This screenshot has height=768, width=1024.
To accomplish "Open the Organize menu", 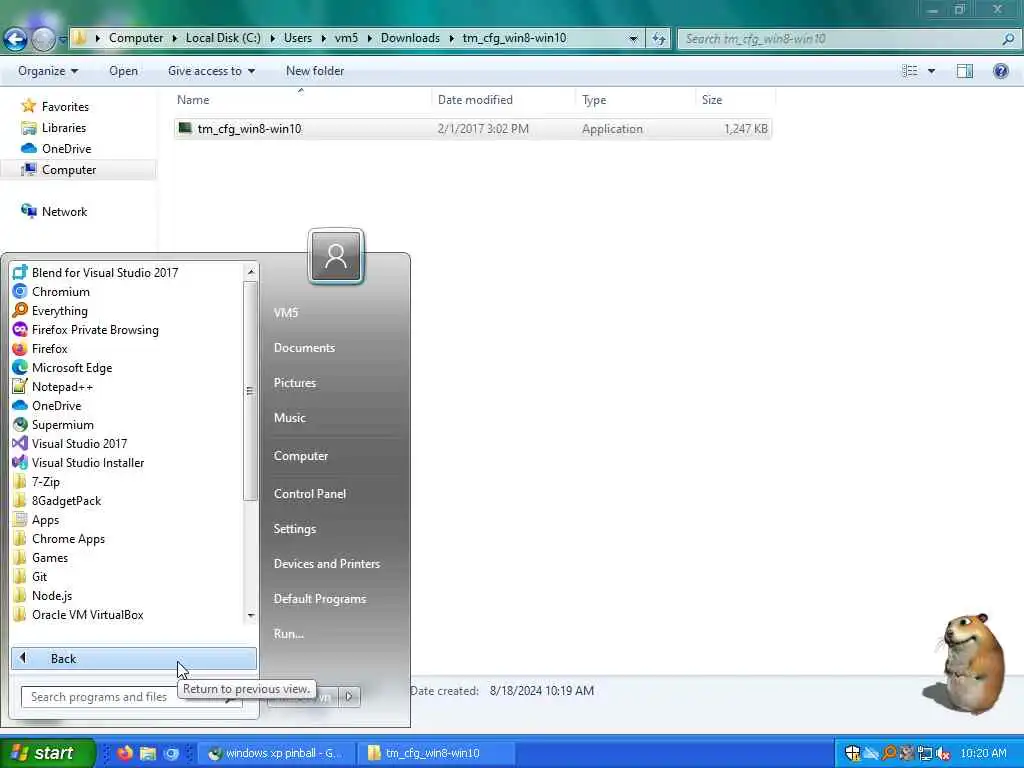I will pos(48,71).
